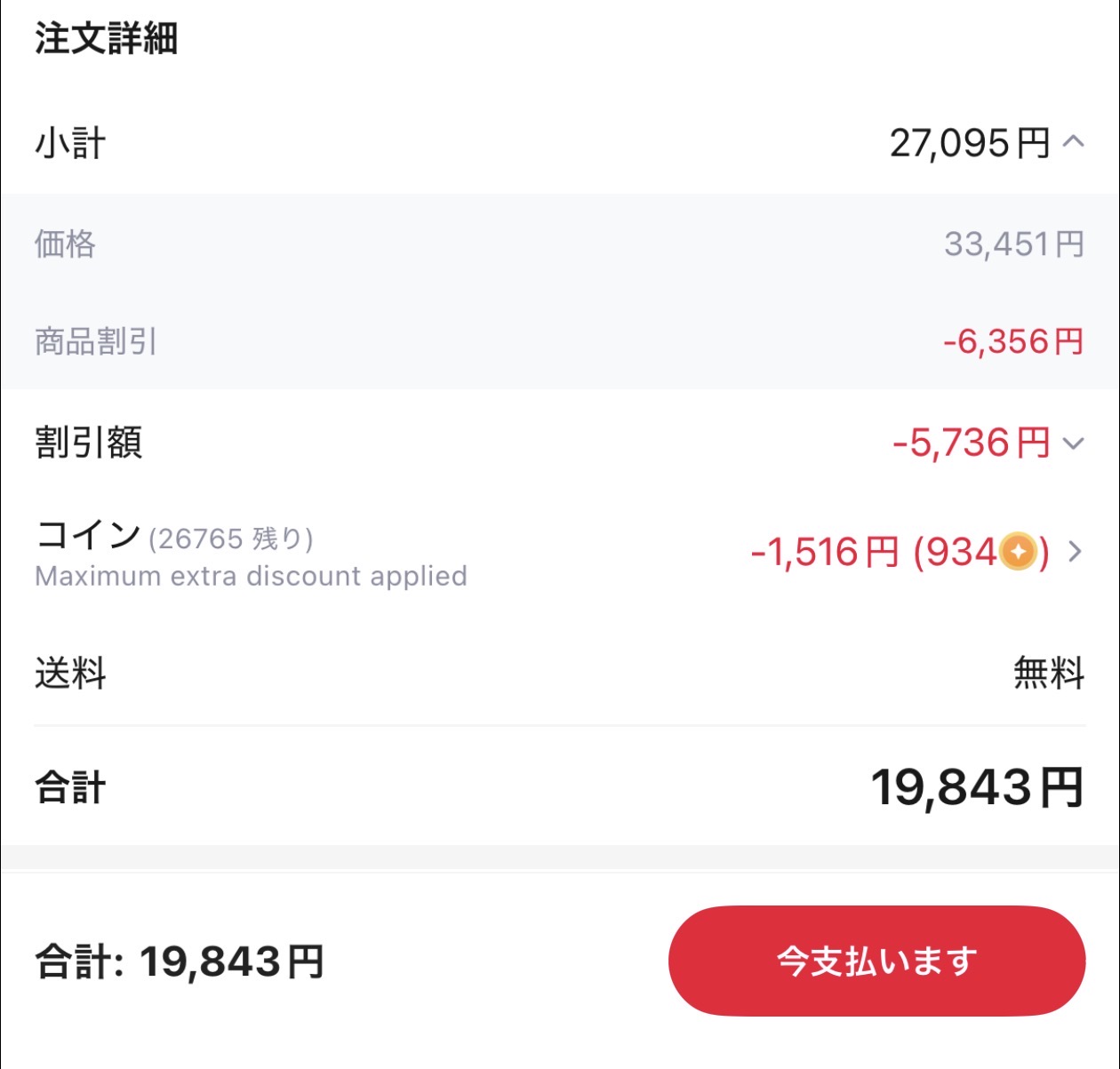1120x1069 pixels.
Task: Select the 価格 33,451円 price row
Action: (x=1015, y=245)
